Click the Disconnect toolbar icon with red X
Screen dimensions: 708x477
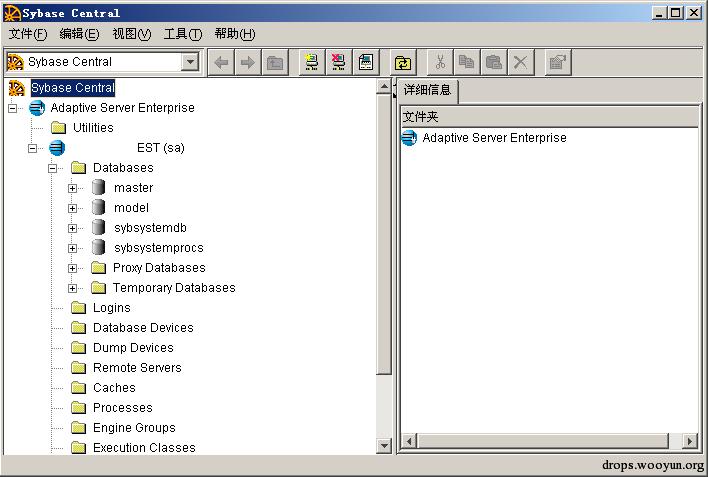tap(339, 62)
